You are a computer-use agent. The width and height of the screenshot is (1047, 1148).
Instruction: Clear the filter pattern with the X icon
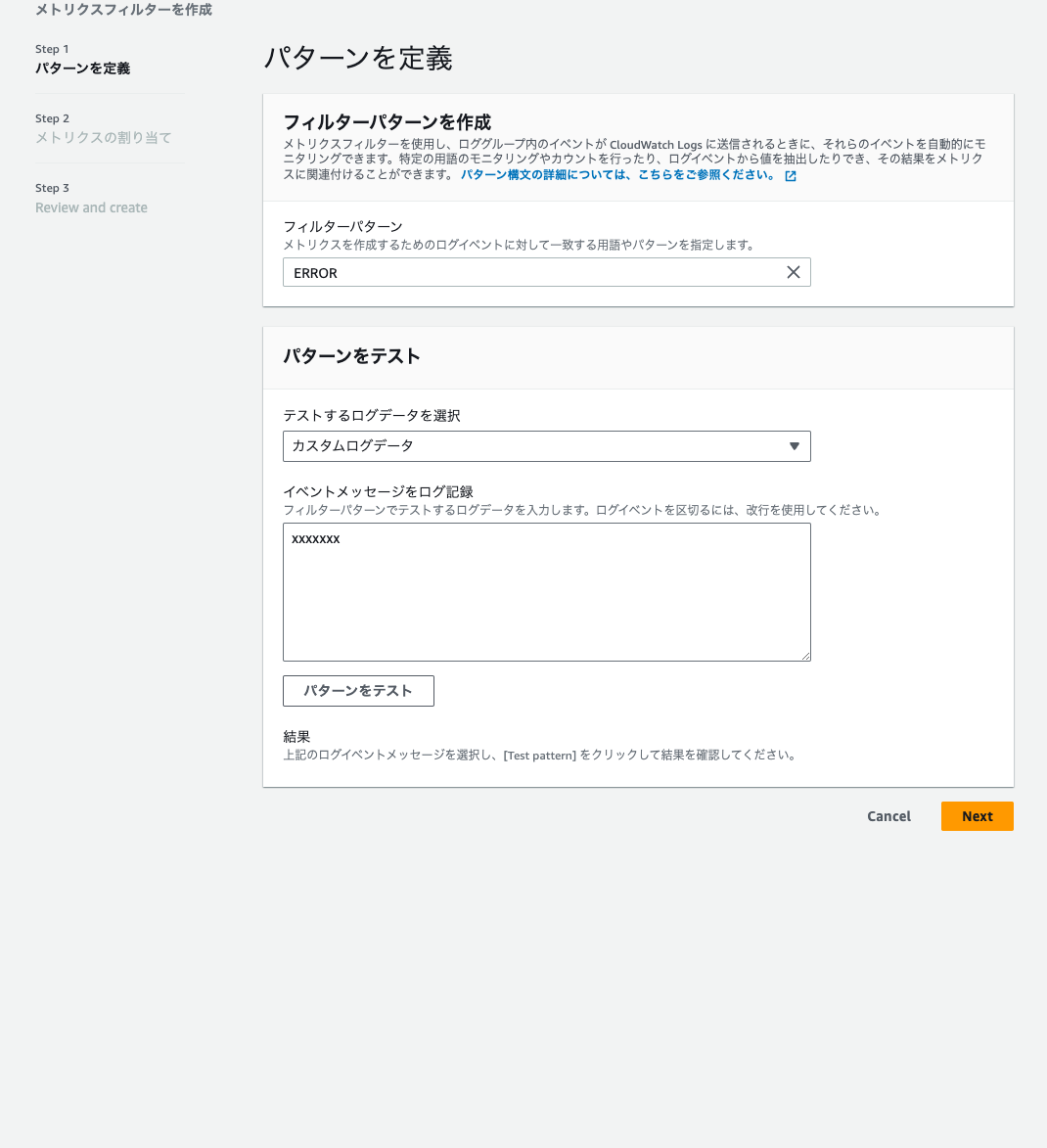tap(793, 272)
